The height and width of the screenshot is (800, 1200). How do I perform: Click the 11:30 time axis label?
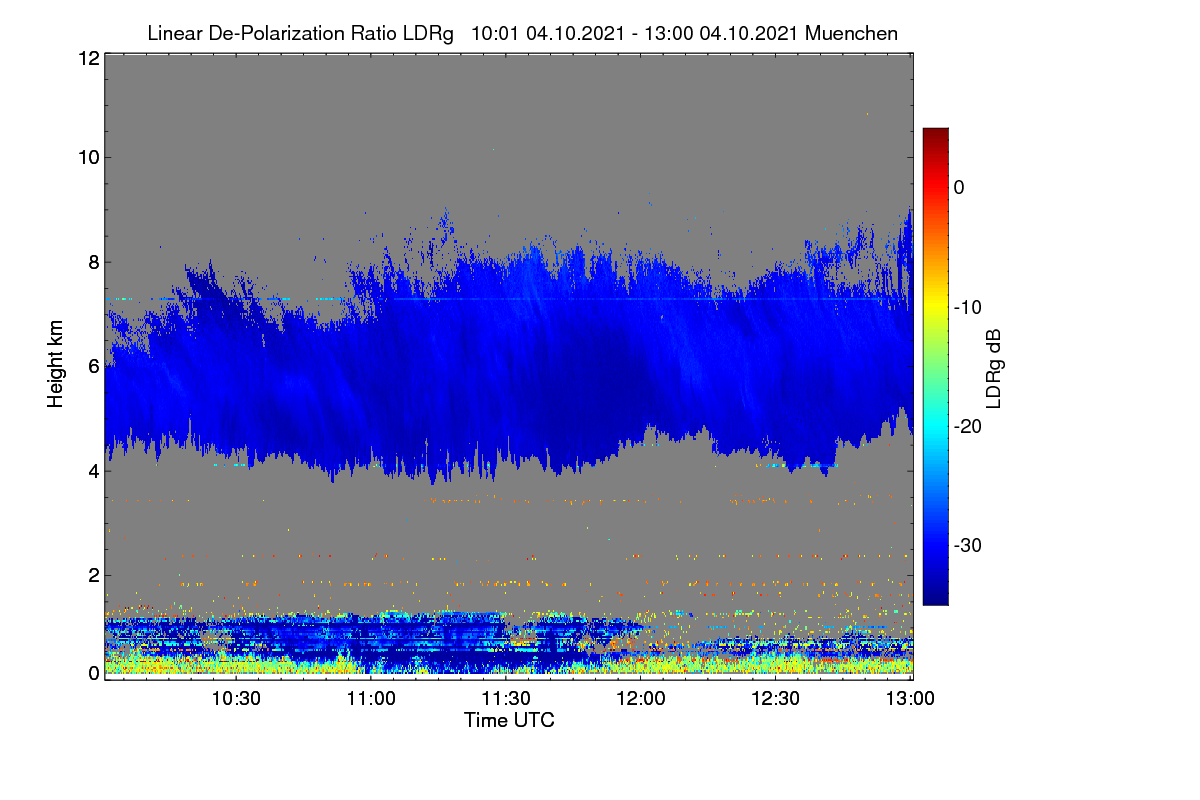(506, 698)
